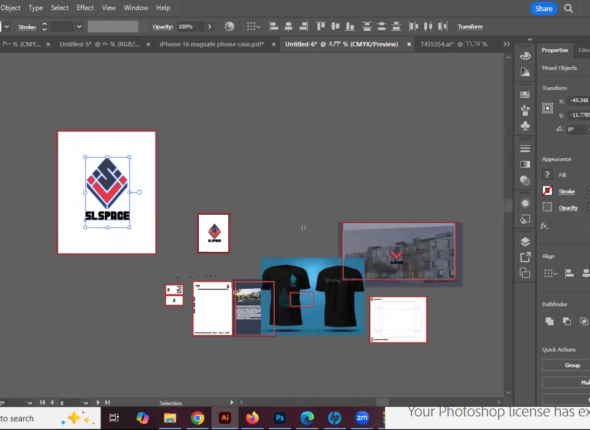Viewport: 590px width, 430px height.
Task: Open the Brushes panel icon
Action: pos(525,110)
